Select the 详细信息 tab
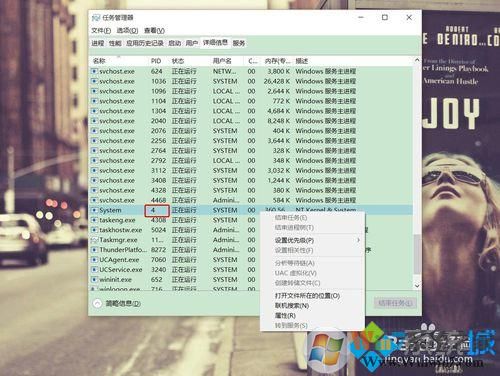Viewport: 500px width, 376px height. (x=216, y=43)
